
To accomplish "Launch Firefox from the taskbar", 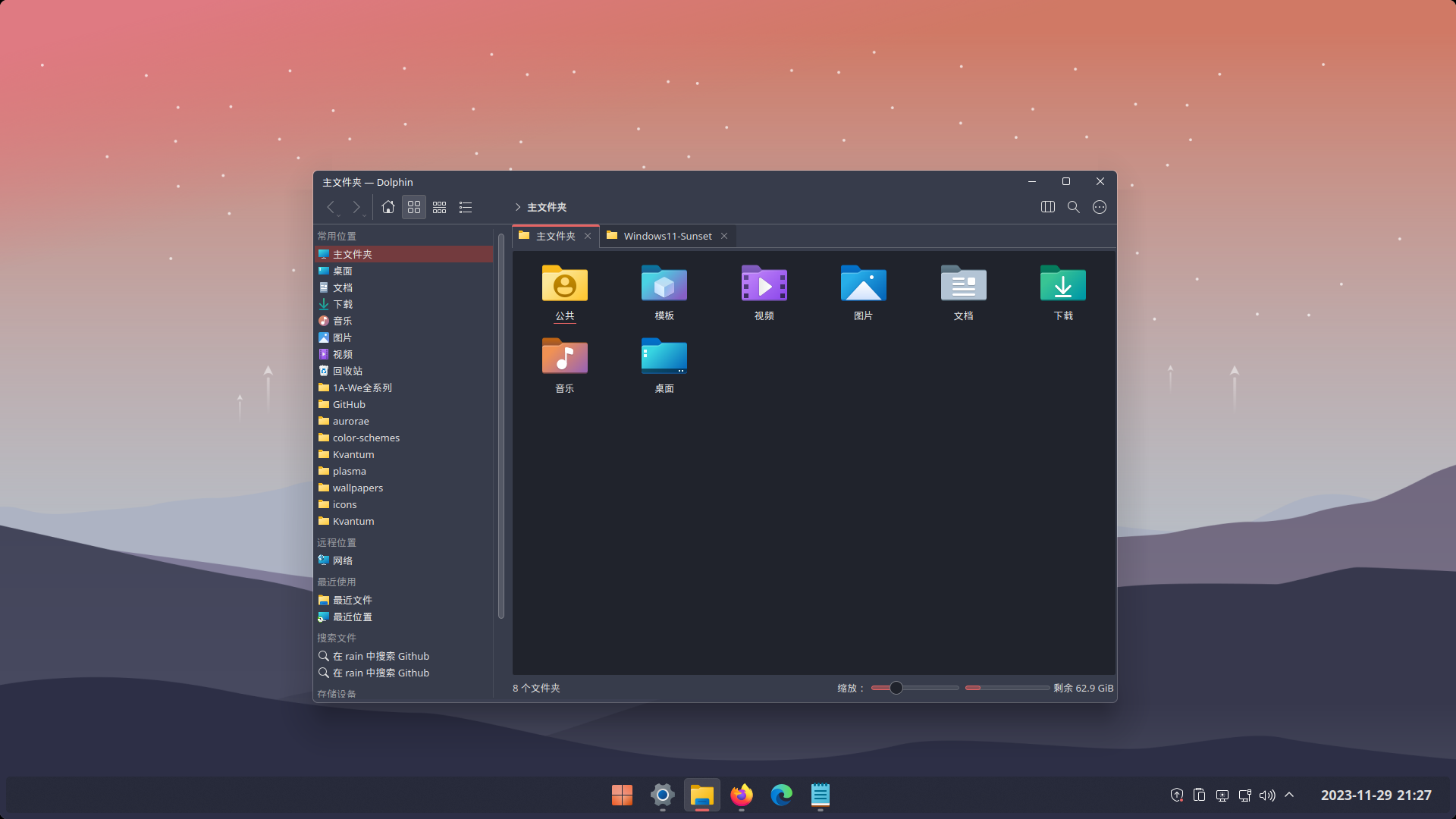I will pos(742,795).
